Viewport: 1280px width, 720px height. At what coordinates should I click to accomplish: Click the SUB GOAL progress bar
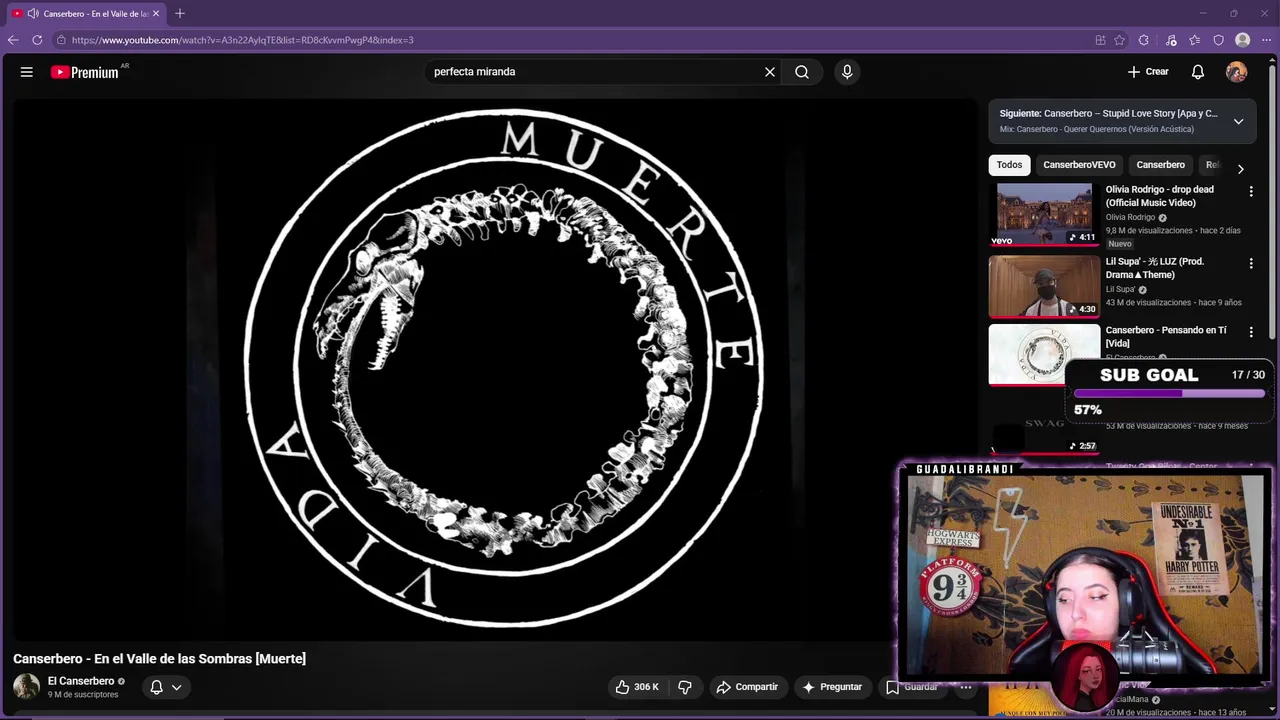pos(1169,394)
